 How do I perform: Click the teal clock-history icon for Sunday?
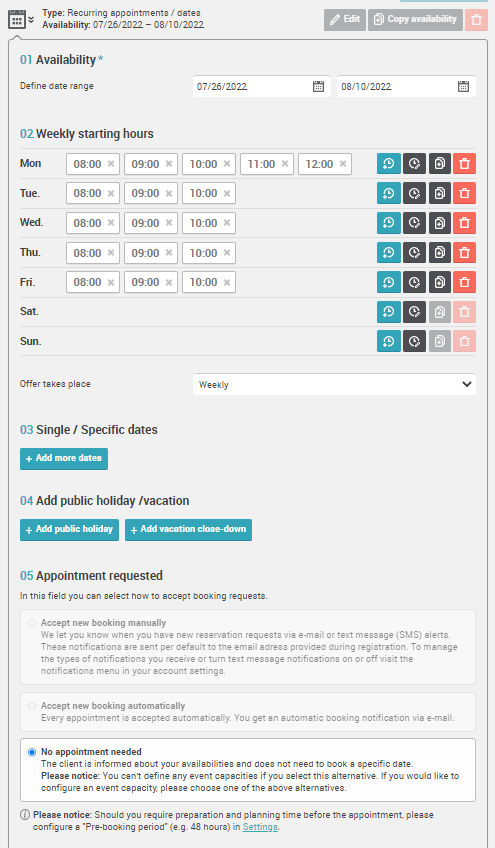coord(388,341)
